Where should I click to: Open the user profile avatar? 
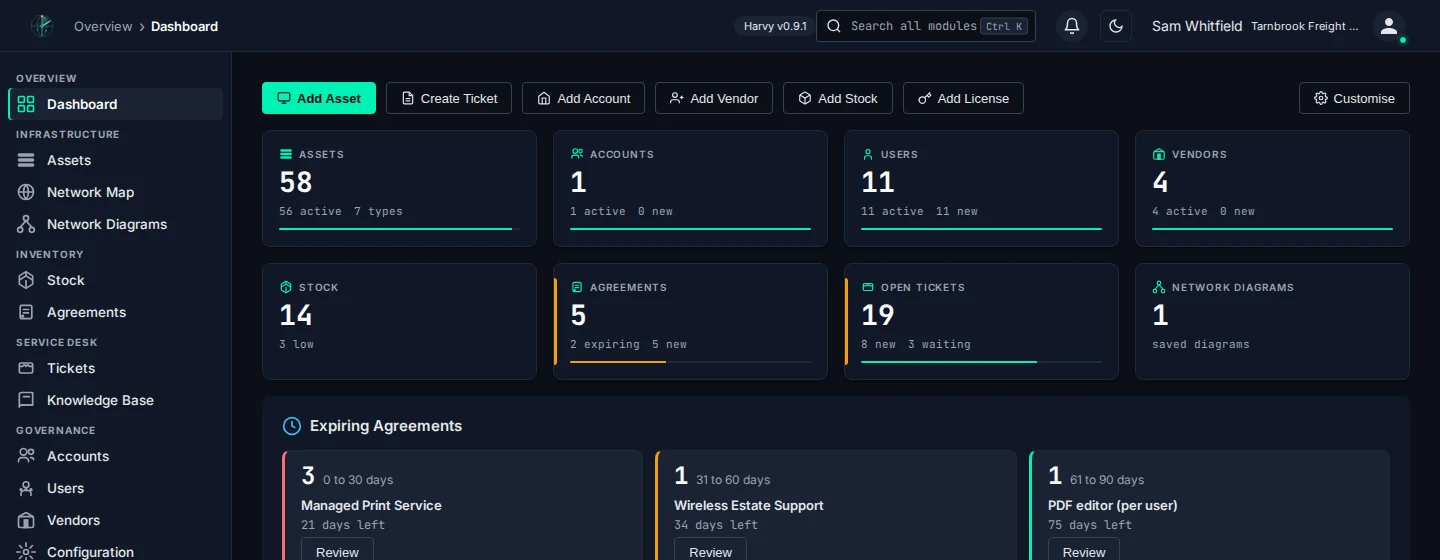pos(1389,26)
